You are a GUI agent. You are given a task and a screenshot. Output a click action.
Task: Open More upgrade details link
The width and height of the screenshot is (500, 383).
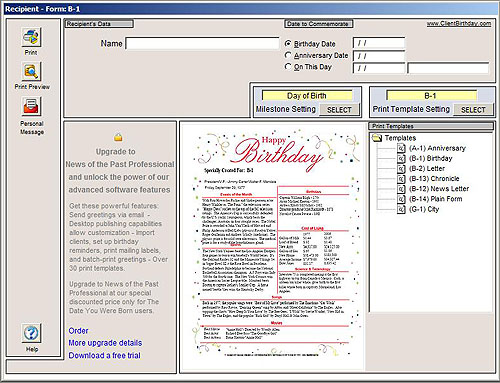click(105, 343)
